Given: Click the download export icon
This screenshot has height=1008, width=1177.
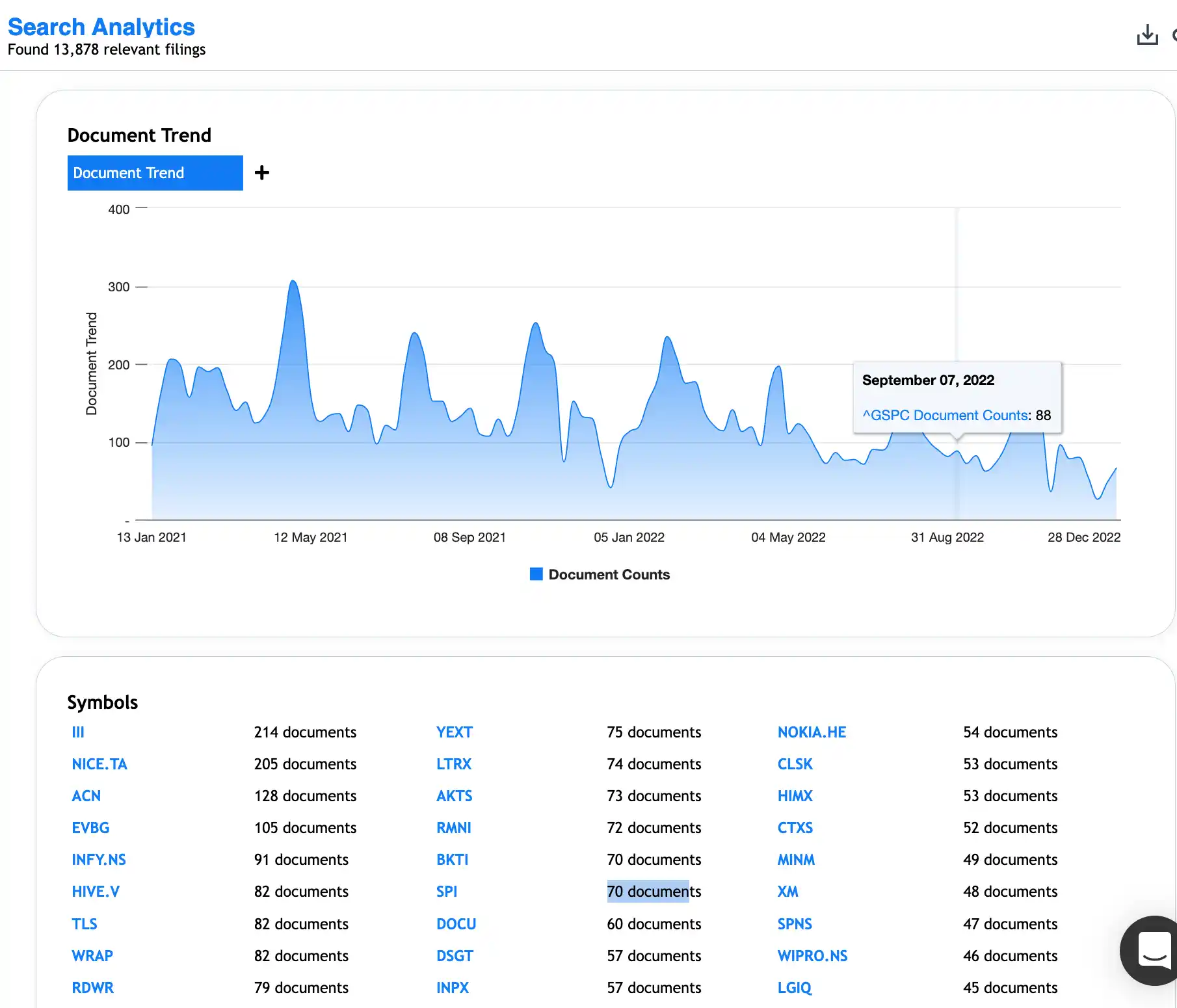Looking at the screenshot, I should [1147, 36].
